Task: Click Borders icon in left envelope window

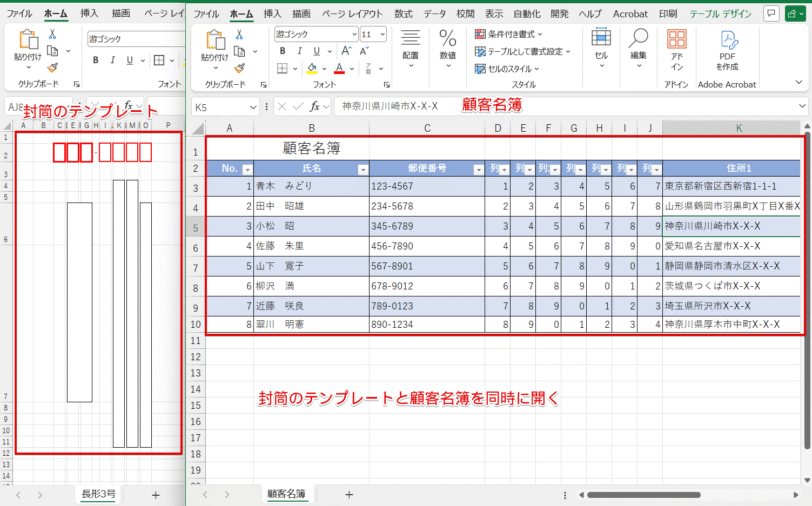Action: pyautogui.click(x=159, y=60)
